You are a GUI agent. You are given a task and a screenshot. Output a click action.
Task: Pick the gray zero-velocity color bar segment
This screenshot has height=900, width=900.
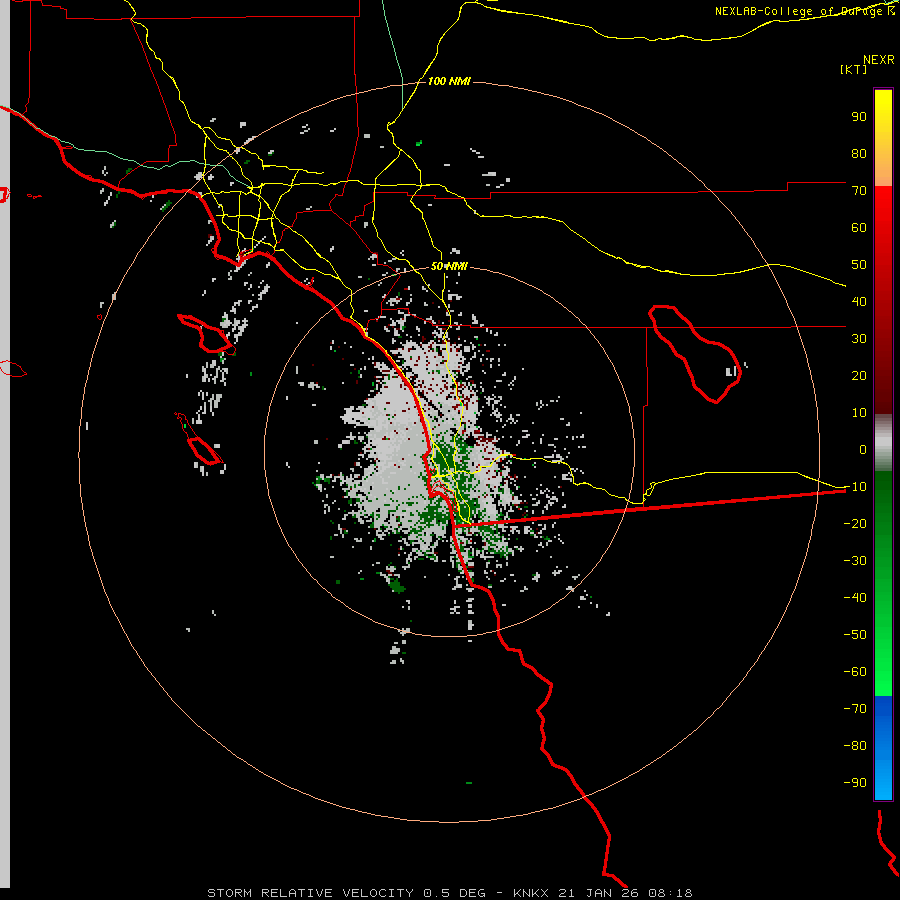point(883,443)
